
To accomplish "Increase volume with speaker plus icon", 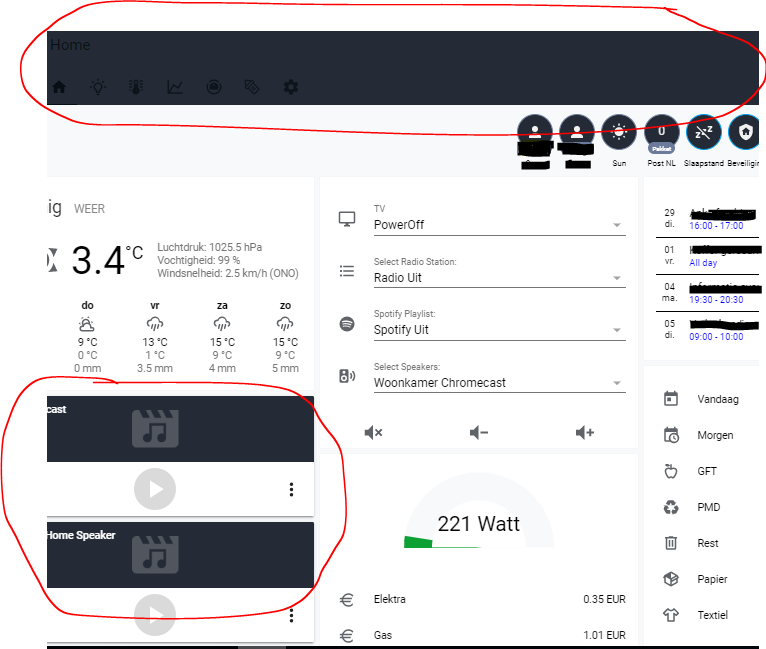I will point(584,432).
